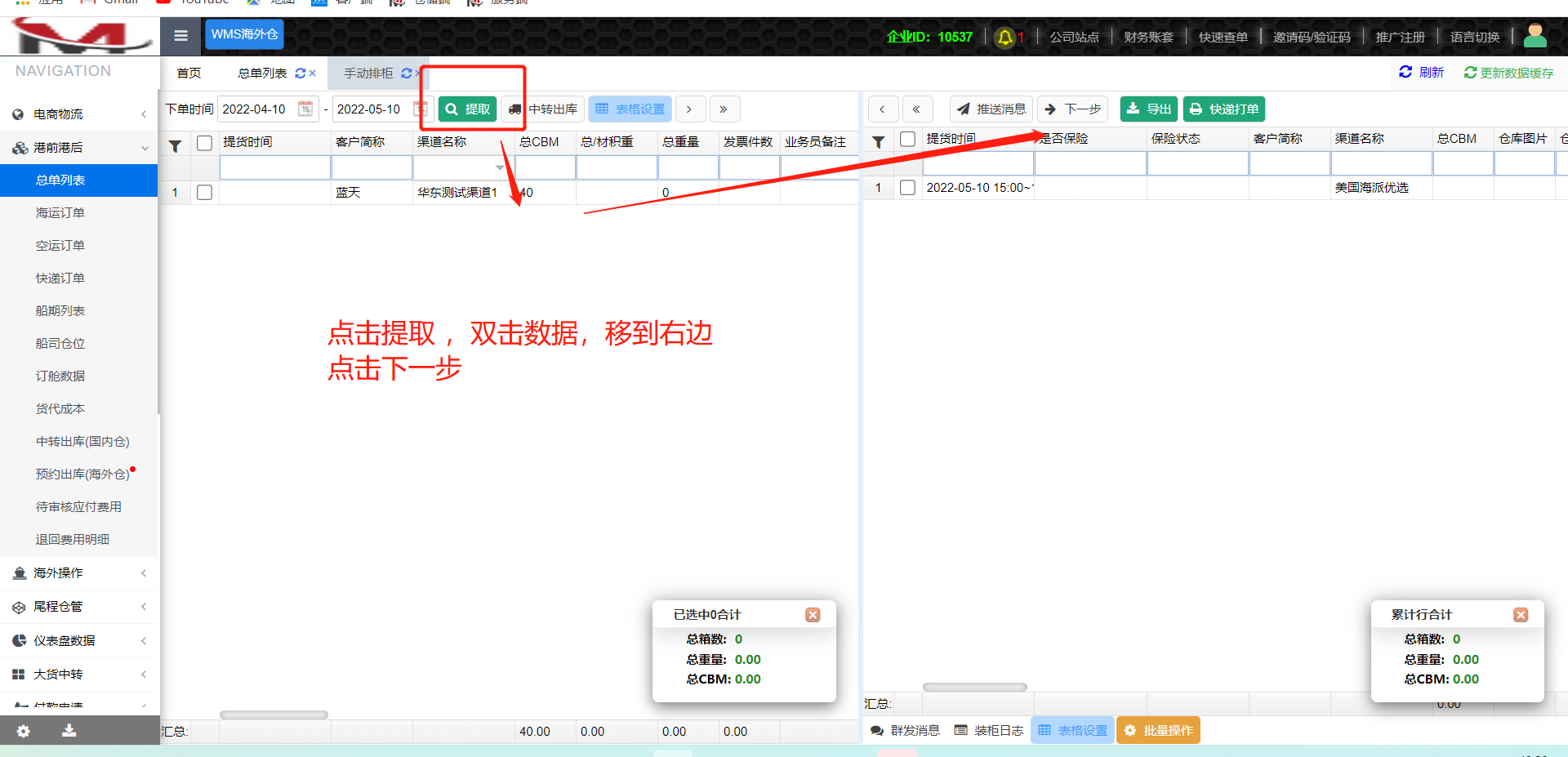Image resolution: width=1568 pixels, height=757 pixels.
Task: Focus the 提货时间 filter field in left table
Action: click(x=275, y=167)
